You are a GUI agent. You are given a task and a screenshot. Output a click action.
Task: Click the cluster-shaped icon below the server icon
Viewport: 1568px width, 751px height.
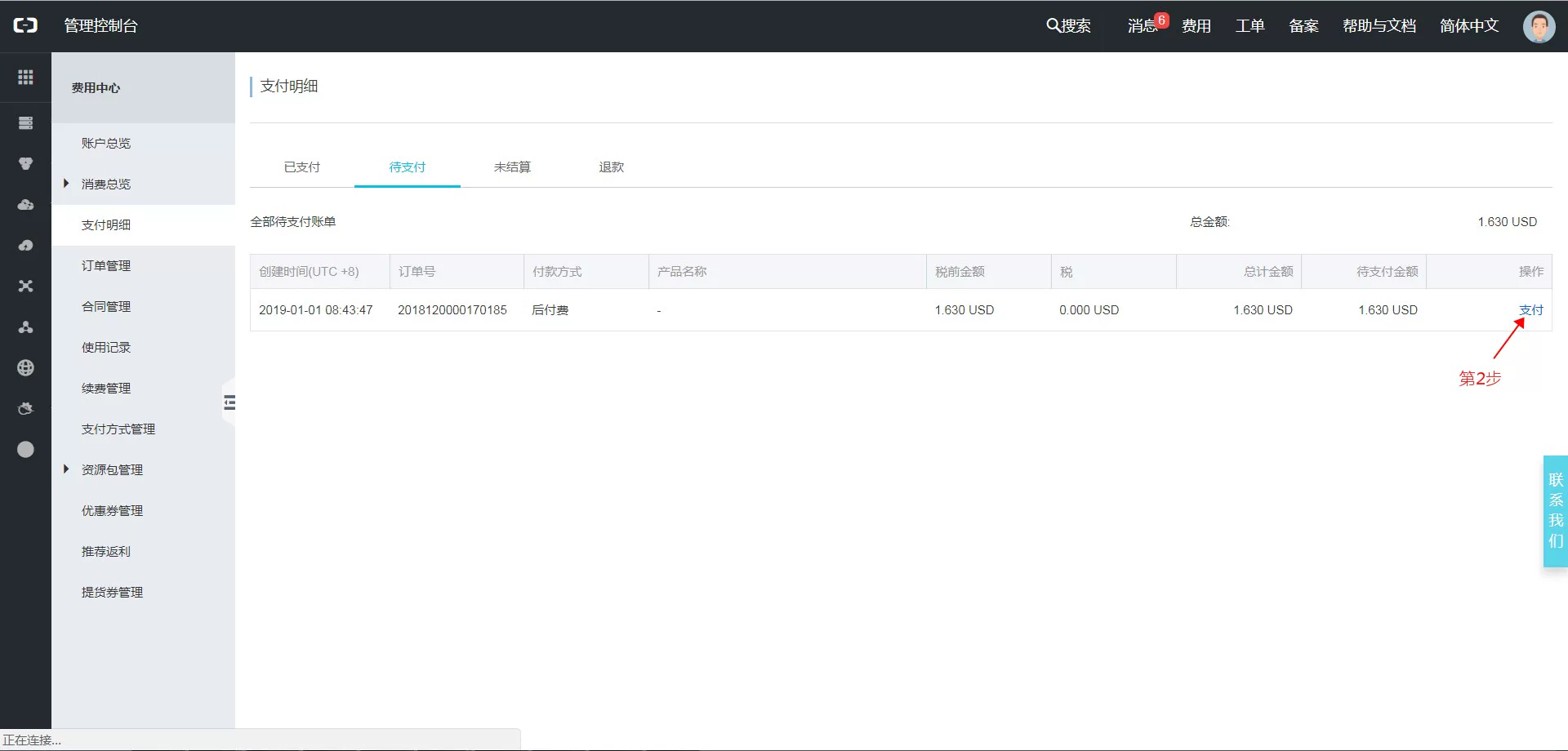click(x=25, y=164)
